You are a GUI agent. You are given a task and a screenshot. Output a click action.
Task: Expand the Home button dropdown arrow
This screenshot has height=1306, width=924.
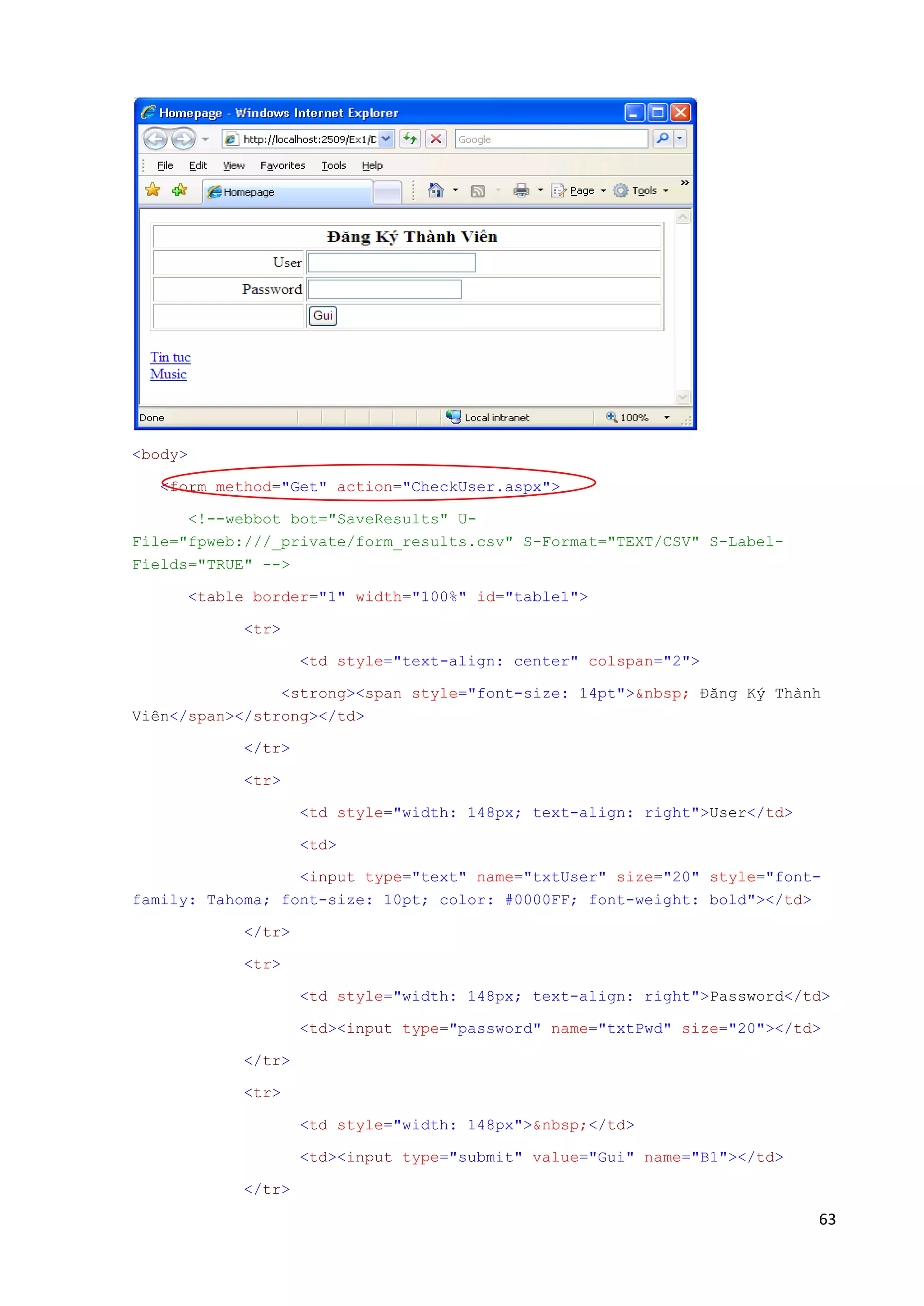455,190
